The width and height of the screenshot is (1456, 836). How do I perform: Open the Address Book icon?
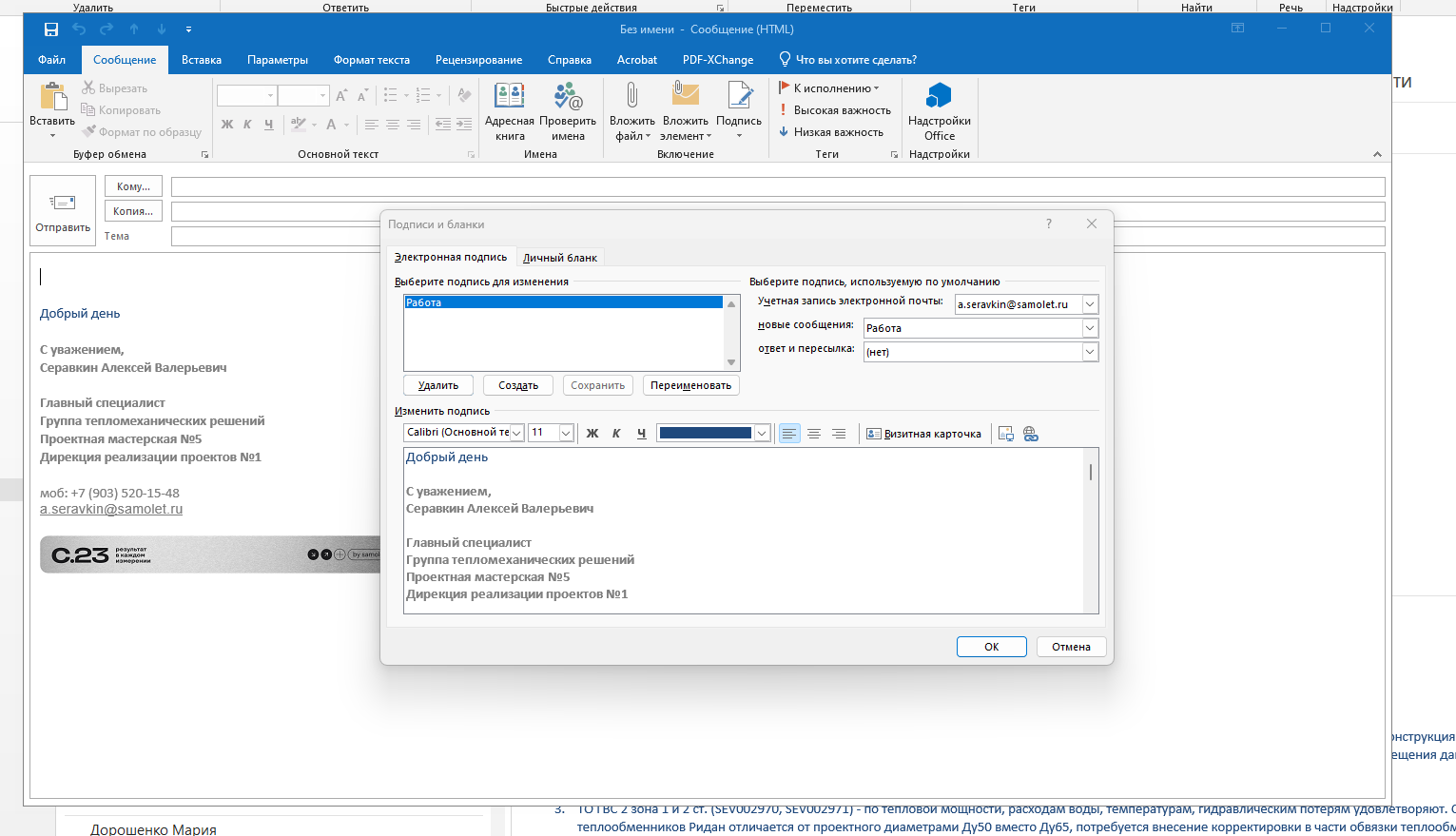[x=509, y=96]
